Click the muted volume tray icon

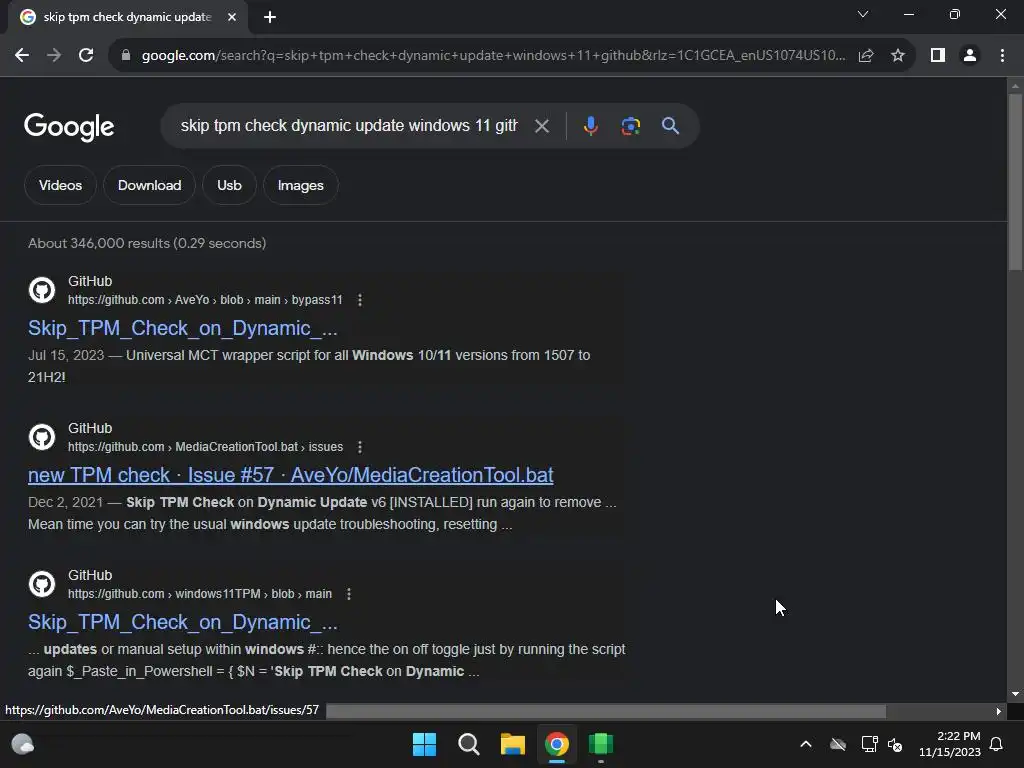click(895, 744)
